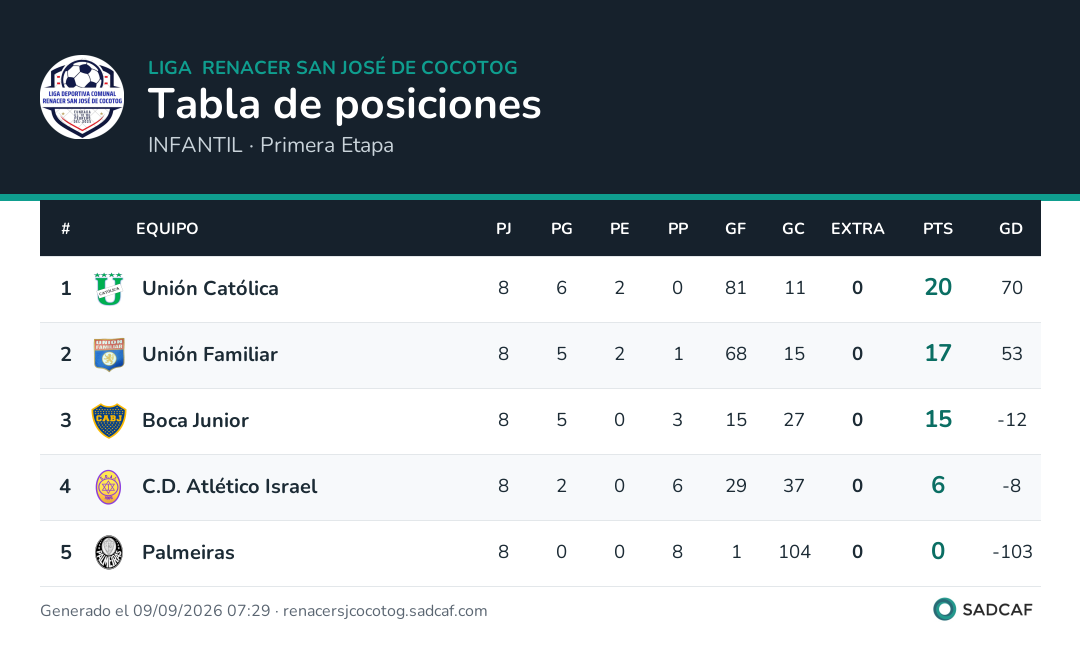1080x662 pixels.
Task: Select the GD column header
Action: 1011,229
